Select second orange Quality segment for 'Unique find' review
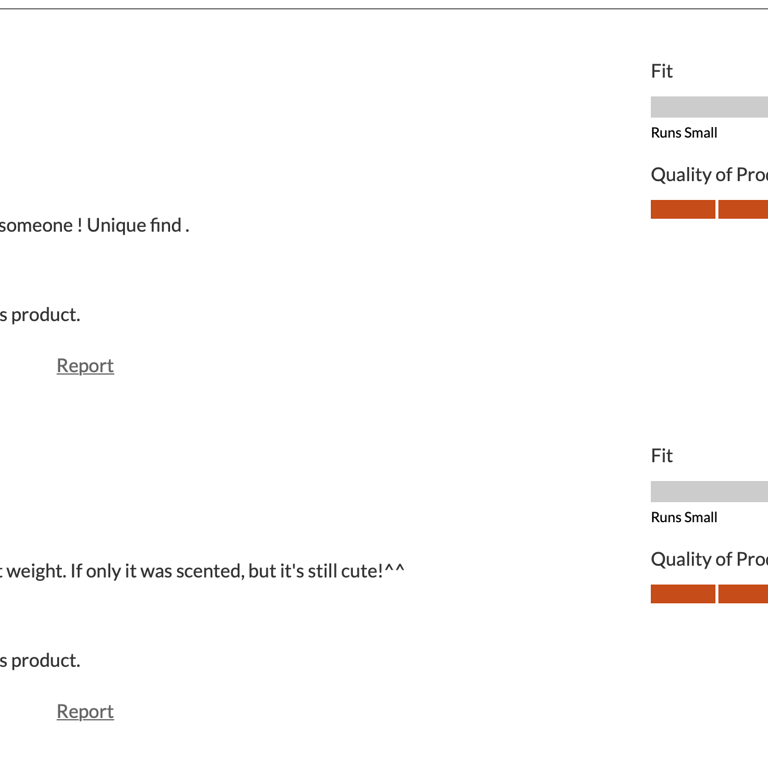Image resolution: width=768 pixels, height=768 pixels. coord(743,209)
